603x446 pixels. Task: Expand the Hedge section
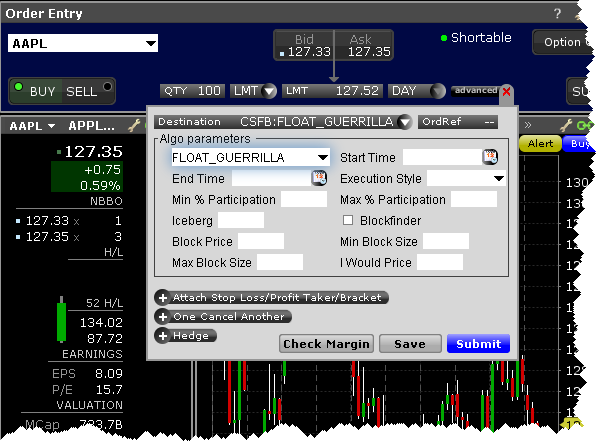click(x=186, y=336)
